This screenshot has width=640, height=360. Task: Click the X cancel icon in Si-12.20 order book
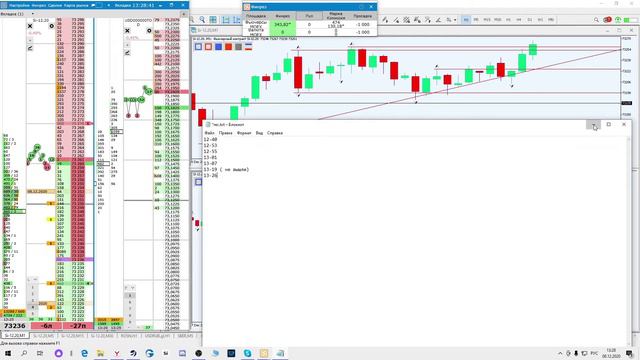(x=30, y=26)
